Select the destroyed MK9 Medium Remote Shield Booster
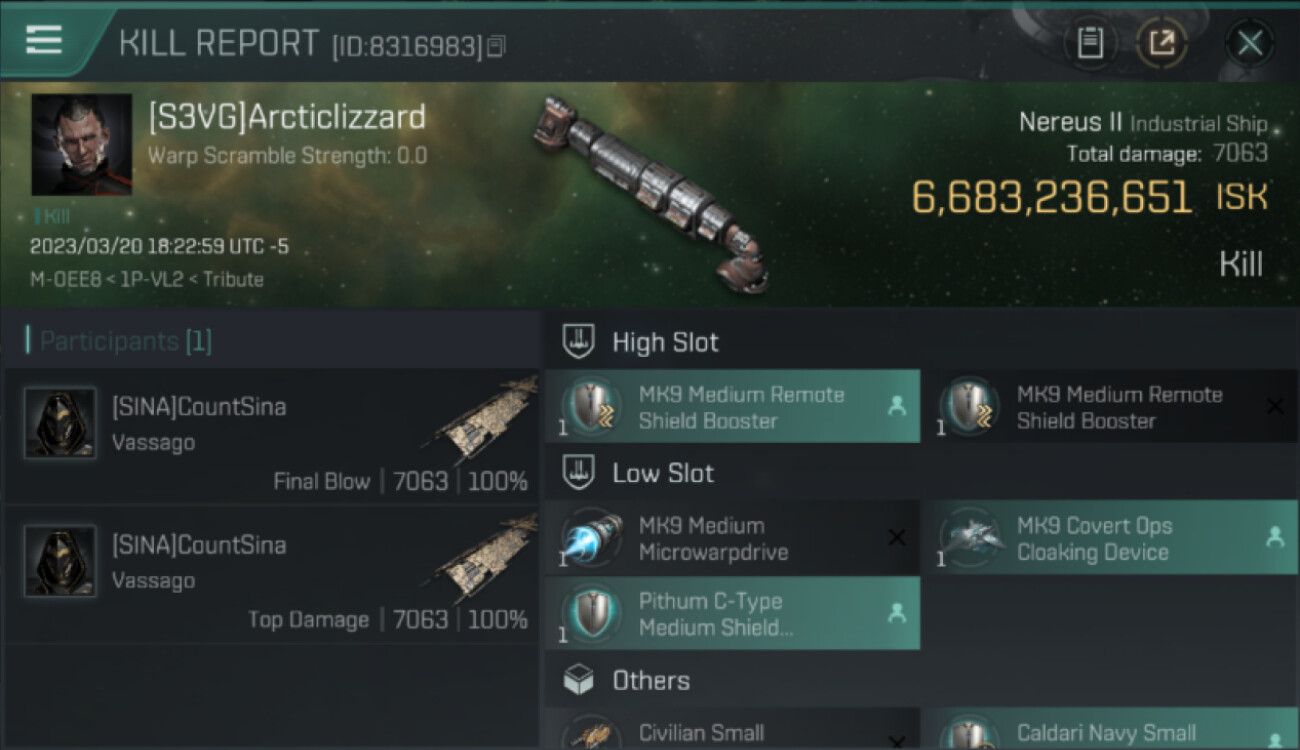The width and height of the screenshot is (1300, 750). pos(1108,407)
